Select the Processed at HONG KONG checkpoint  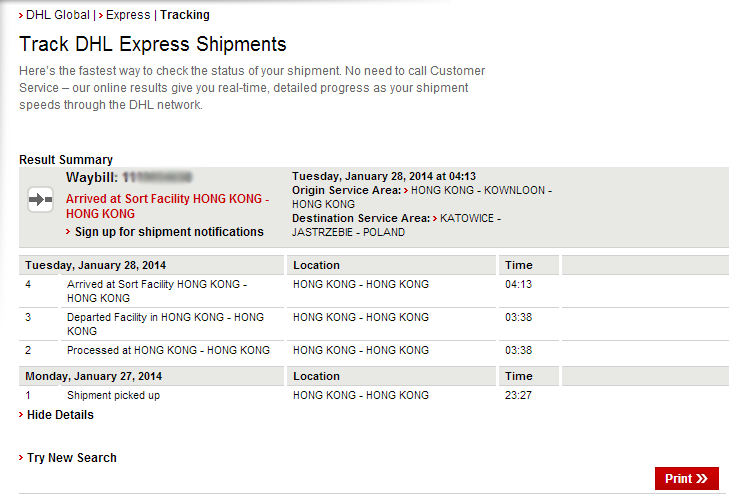(168, 350)
